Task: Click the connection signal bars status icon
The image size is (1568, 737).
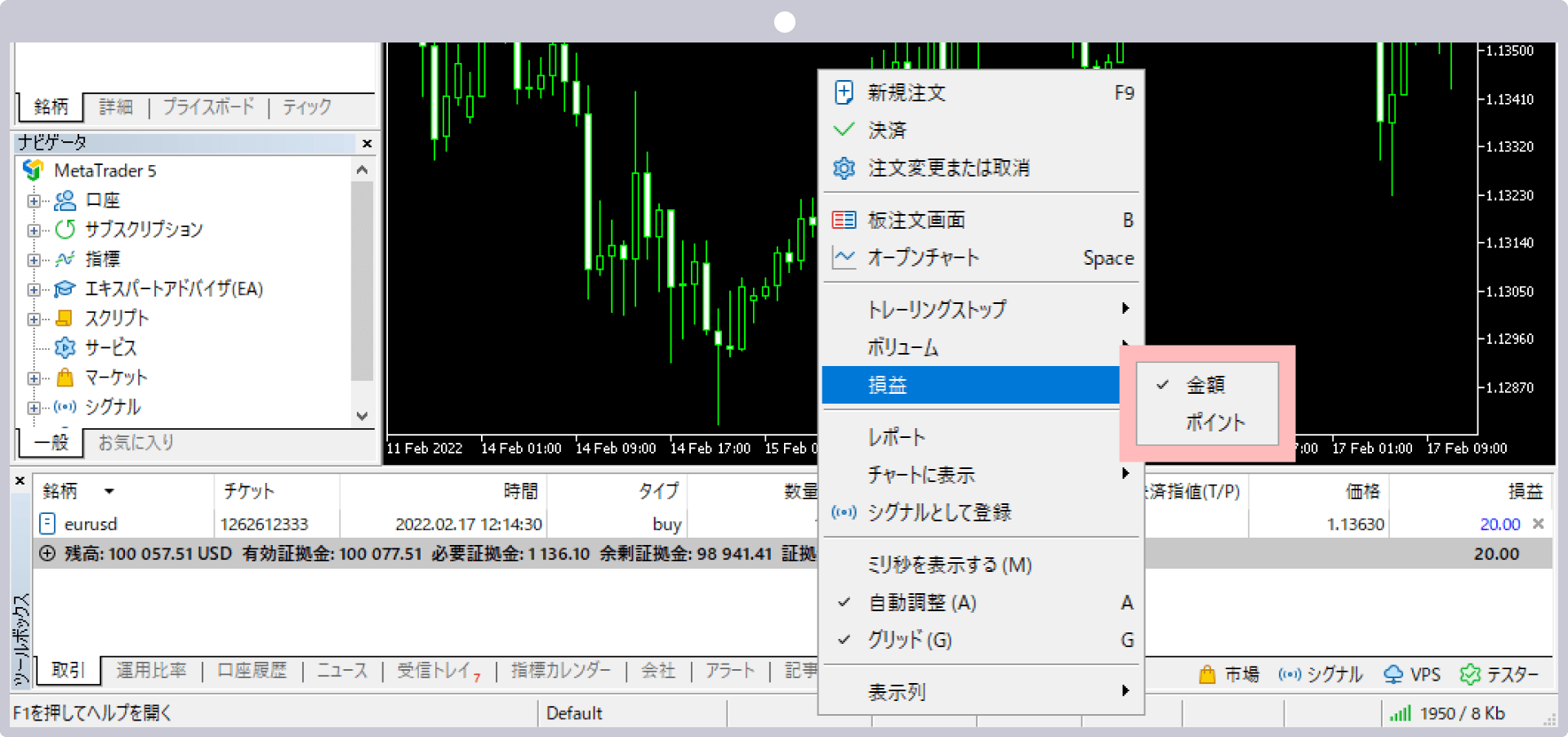Action: [1401, 713]
